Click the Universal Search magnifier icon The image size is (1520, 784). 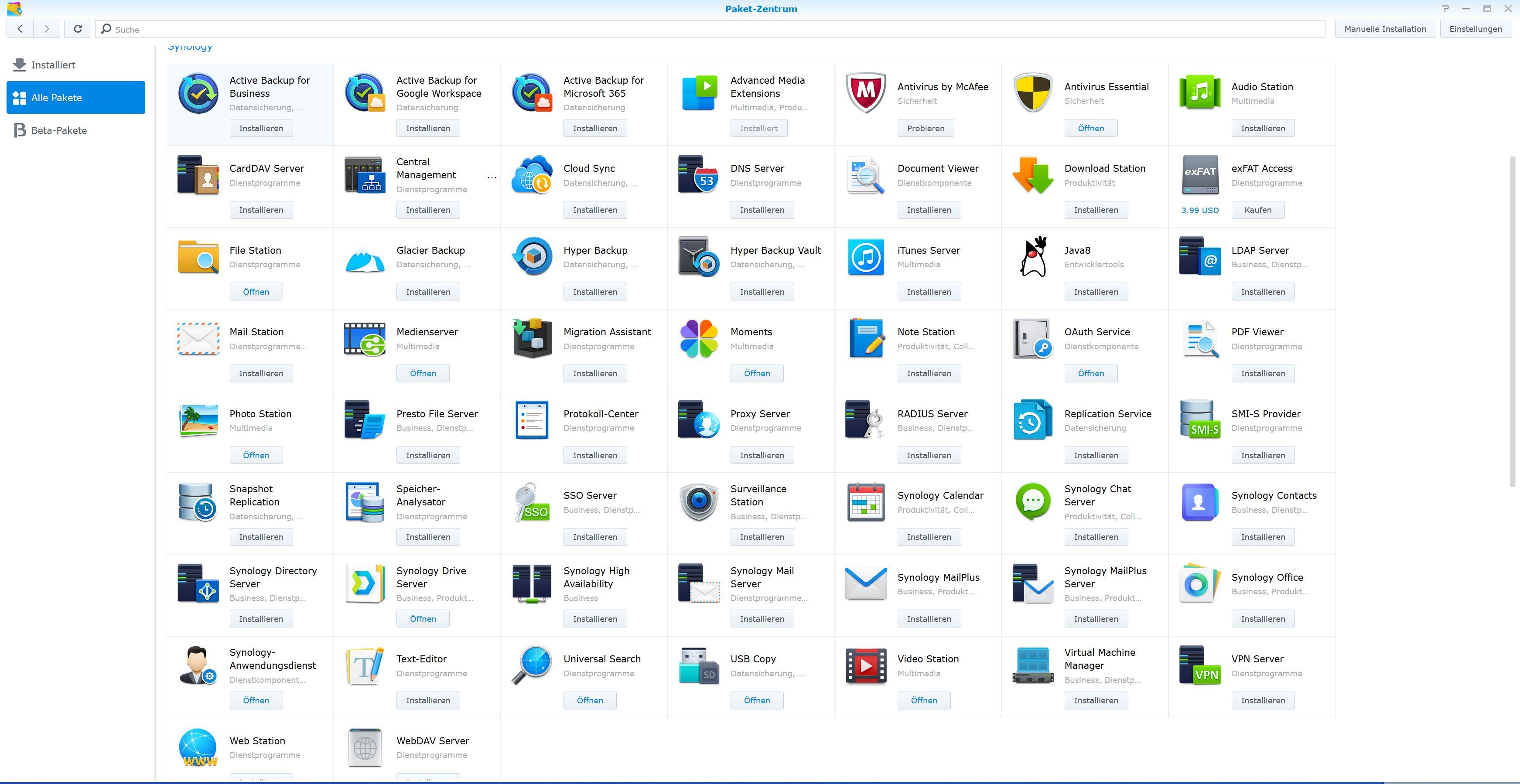(532, 666)
